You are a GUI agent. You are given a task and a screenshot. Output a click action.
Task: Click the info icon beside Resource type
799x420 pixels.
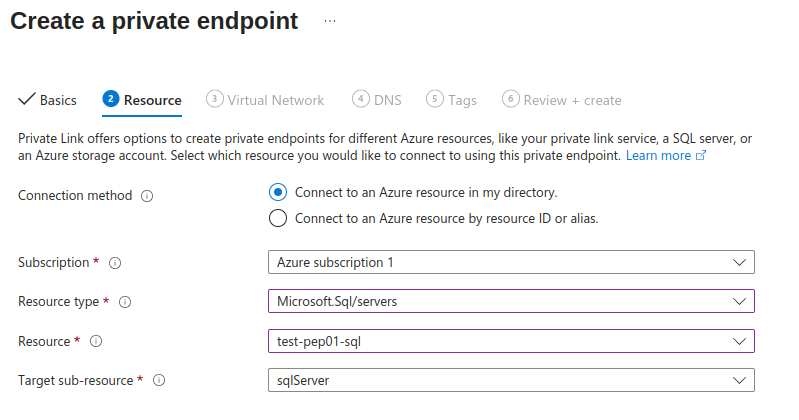point(126,302)
